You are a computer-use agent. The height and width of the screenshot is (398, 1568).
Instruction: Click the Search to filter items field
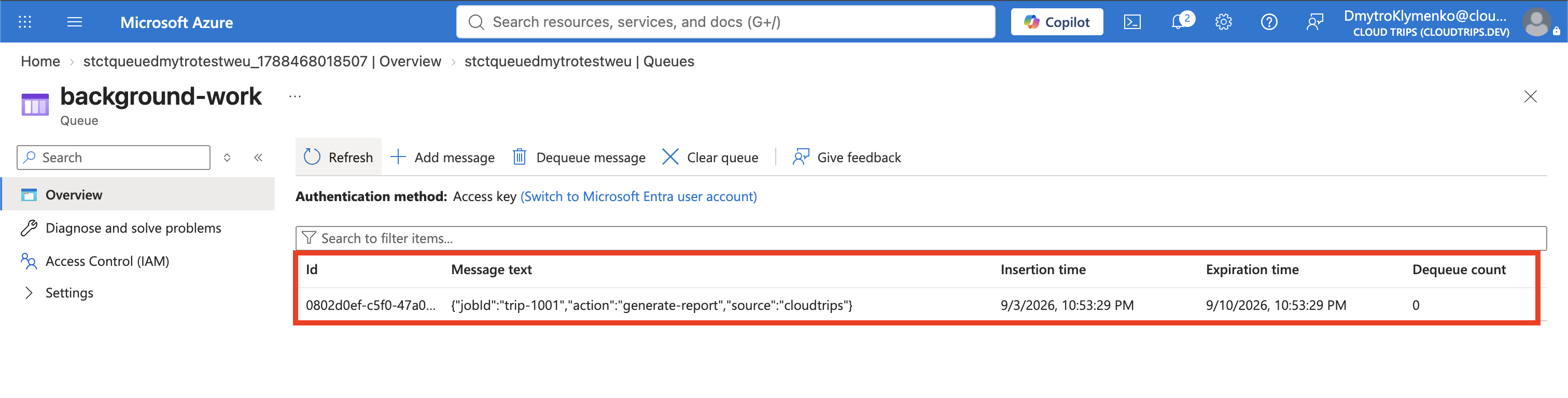[x=921, y=238]
